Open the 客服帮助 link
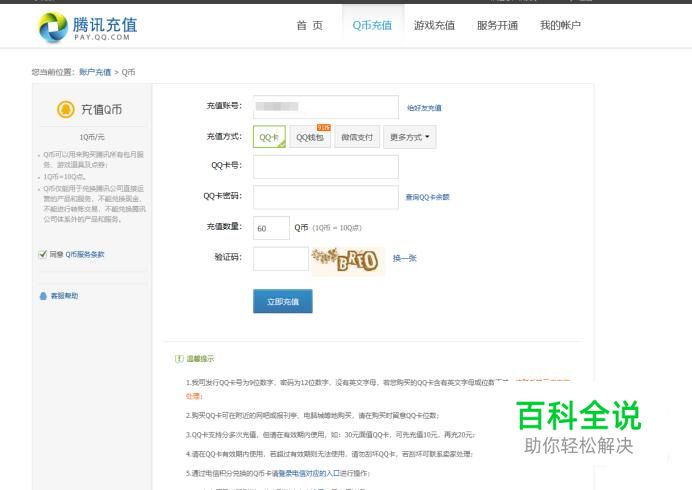692x490 pixels. [x=64, y=296]
